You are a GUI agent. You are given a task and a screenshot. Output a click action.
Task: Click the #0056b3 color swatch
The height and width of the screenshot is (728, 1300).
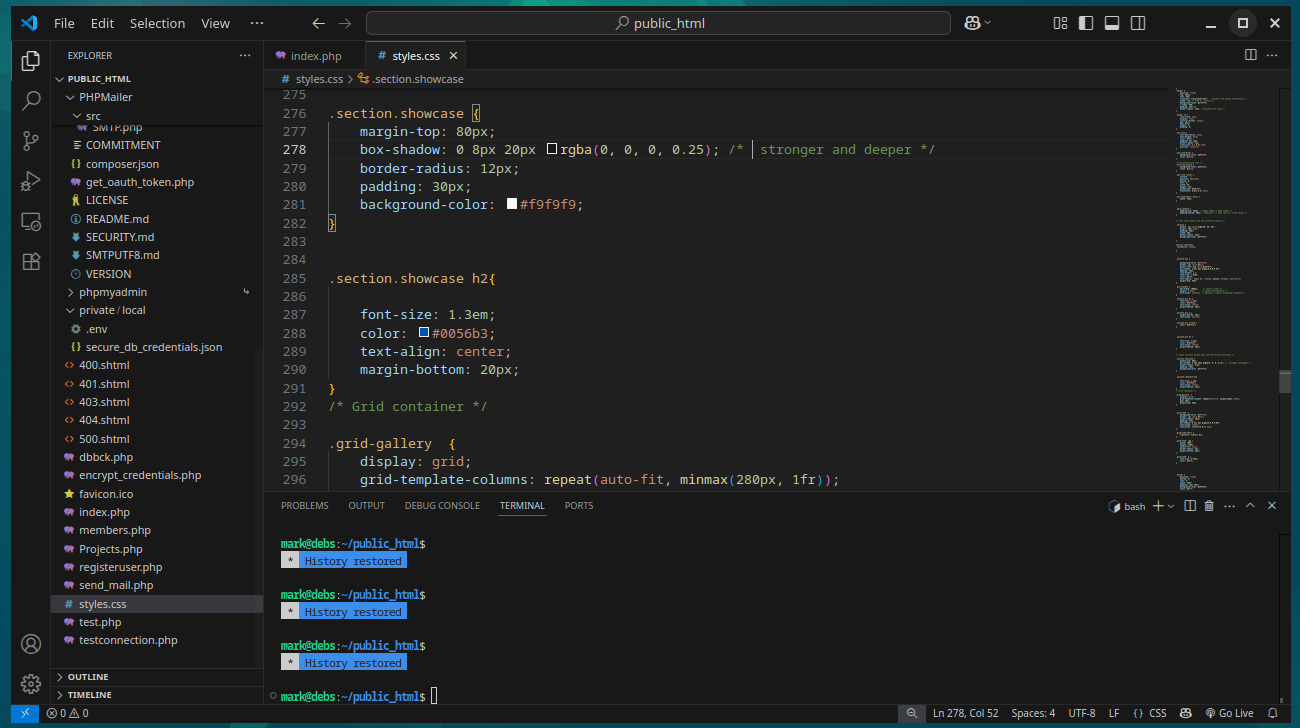tap(424, 333)
